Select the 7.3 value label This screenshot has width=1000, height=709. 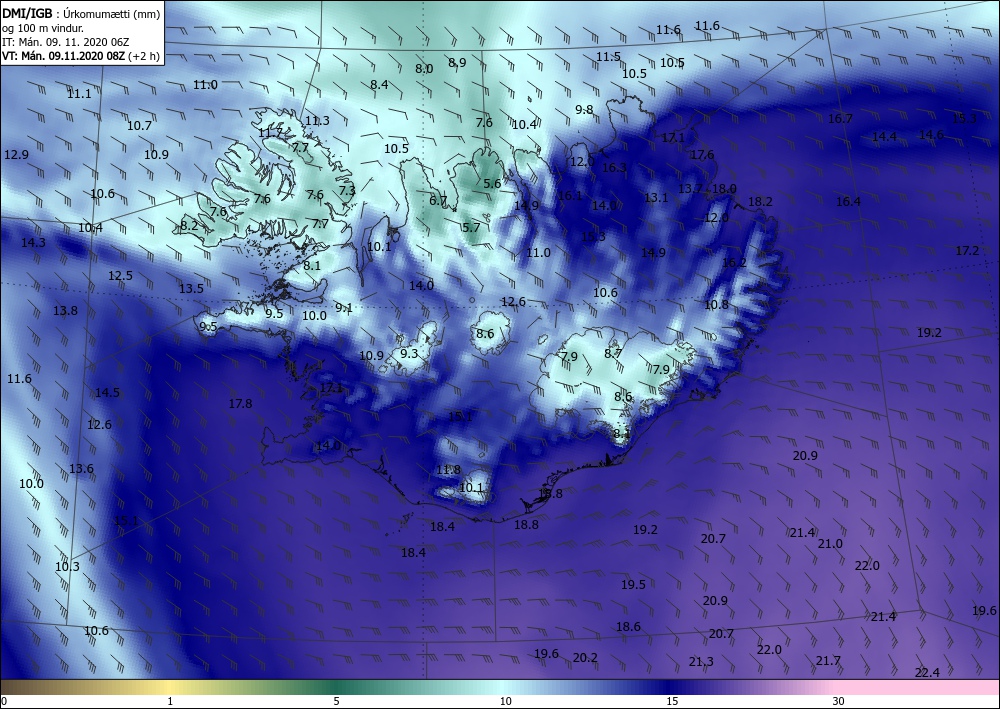click(x=347, y=191)
